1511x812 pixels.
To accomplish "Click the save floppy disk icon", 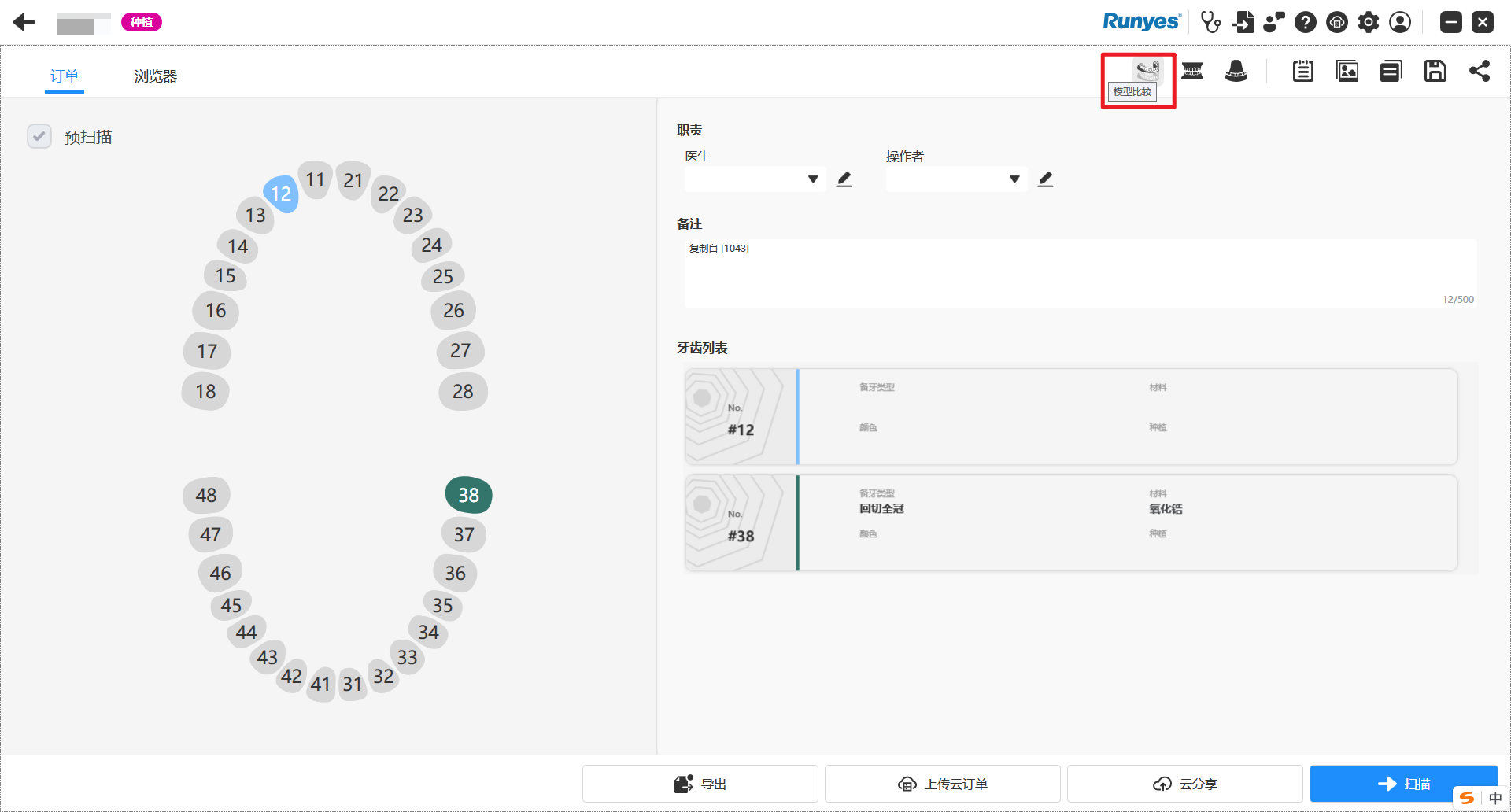I will [x=1435, y=71].
